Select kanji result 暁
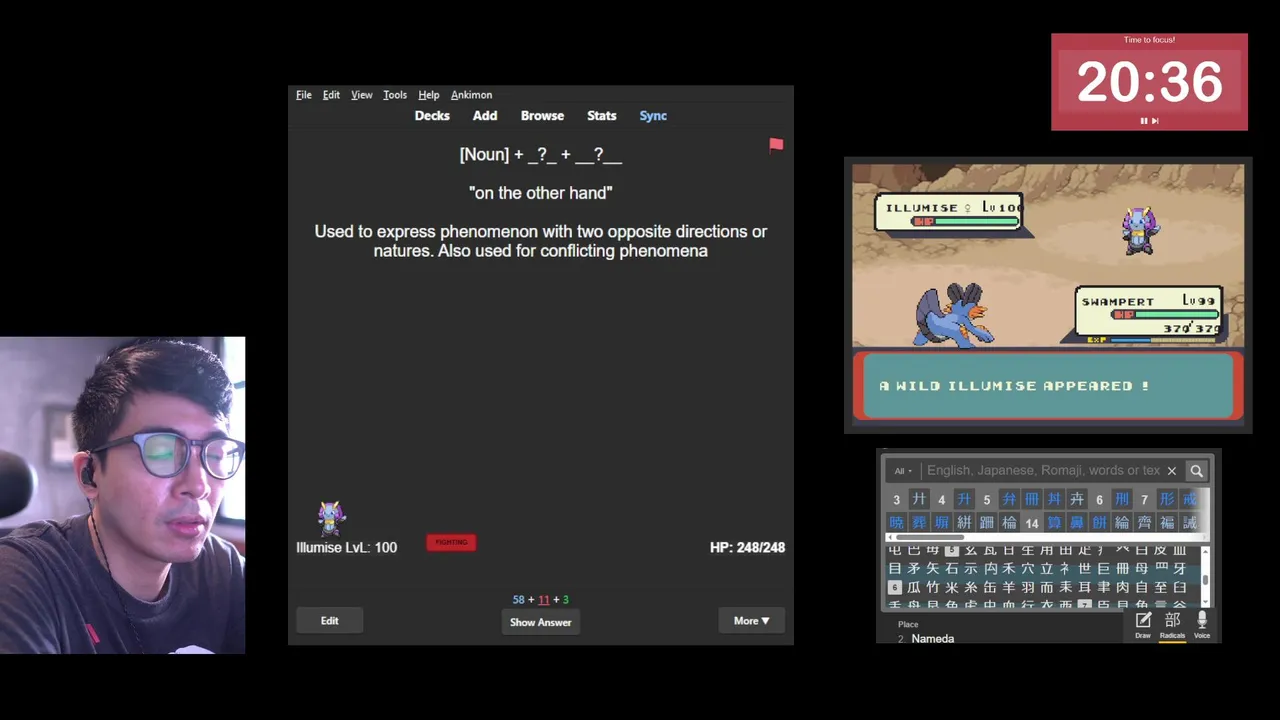Image resolution: width=1280 pixels, height=720 pixels. click(896, 523)
